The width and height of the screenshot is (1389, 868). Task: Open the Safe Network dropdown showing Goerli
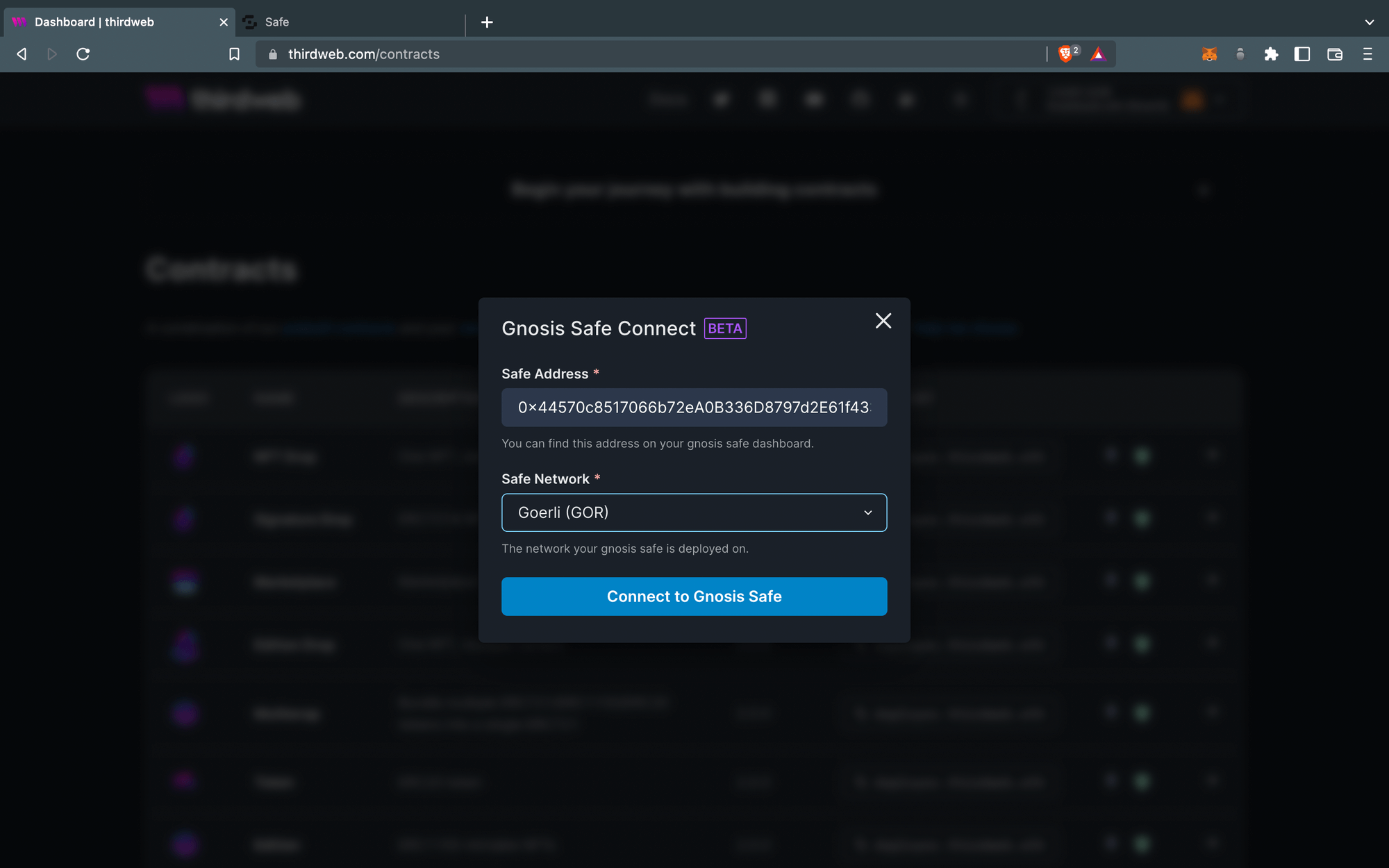coord(694,512)
